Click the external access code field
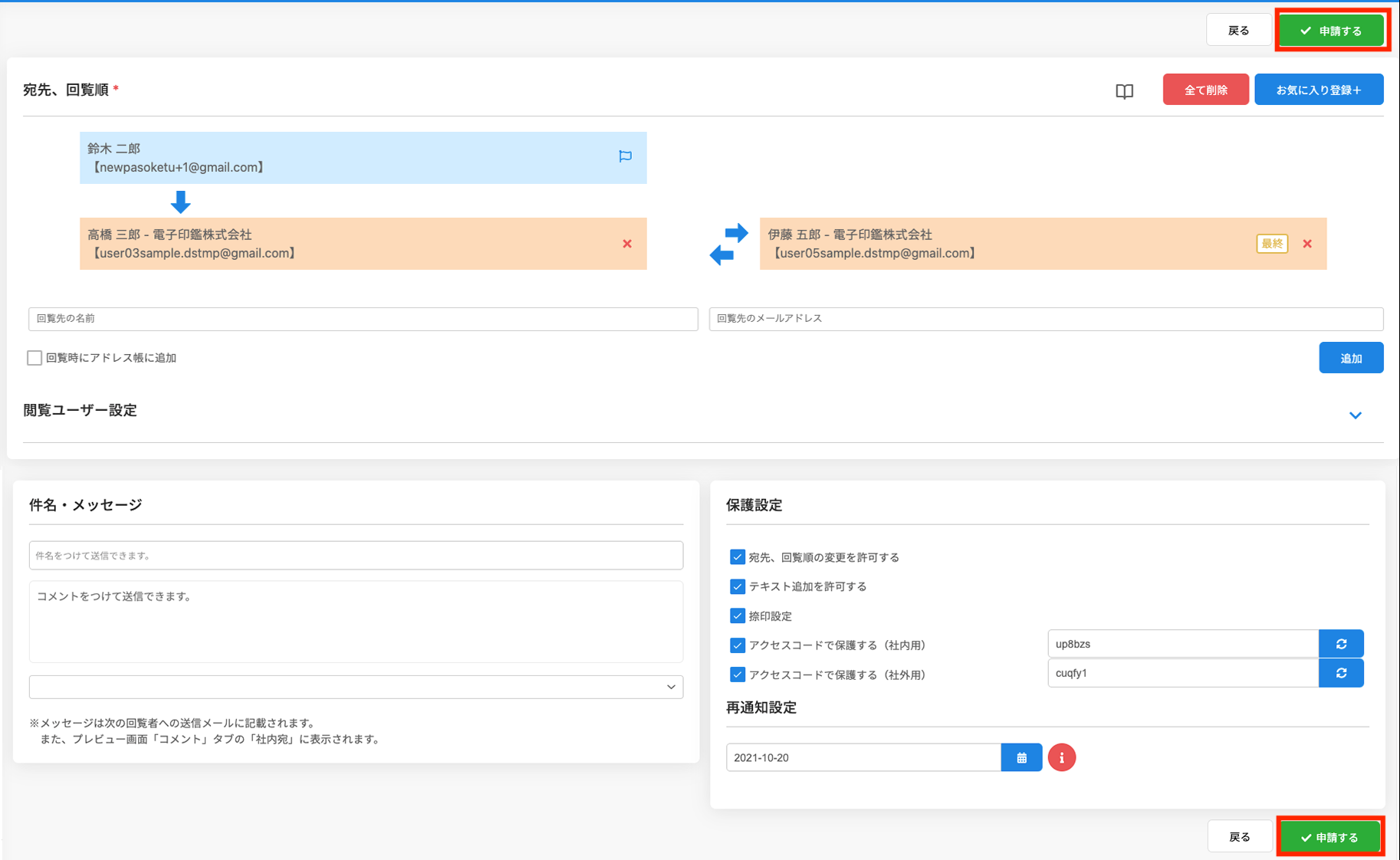 click(1183, 673)
